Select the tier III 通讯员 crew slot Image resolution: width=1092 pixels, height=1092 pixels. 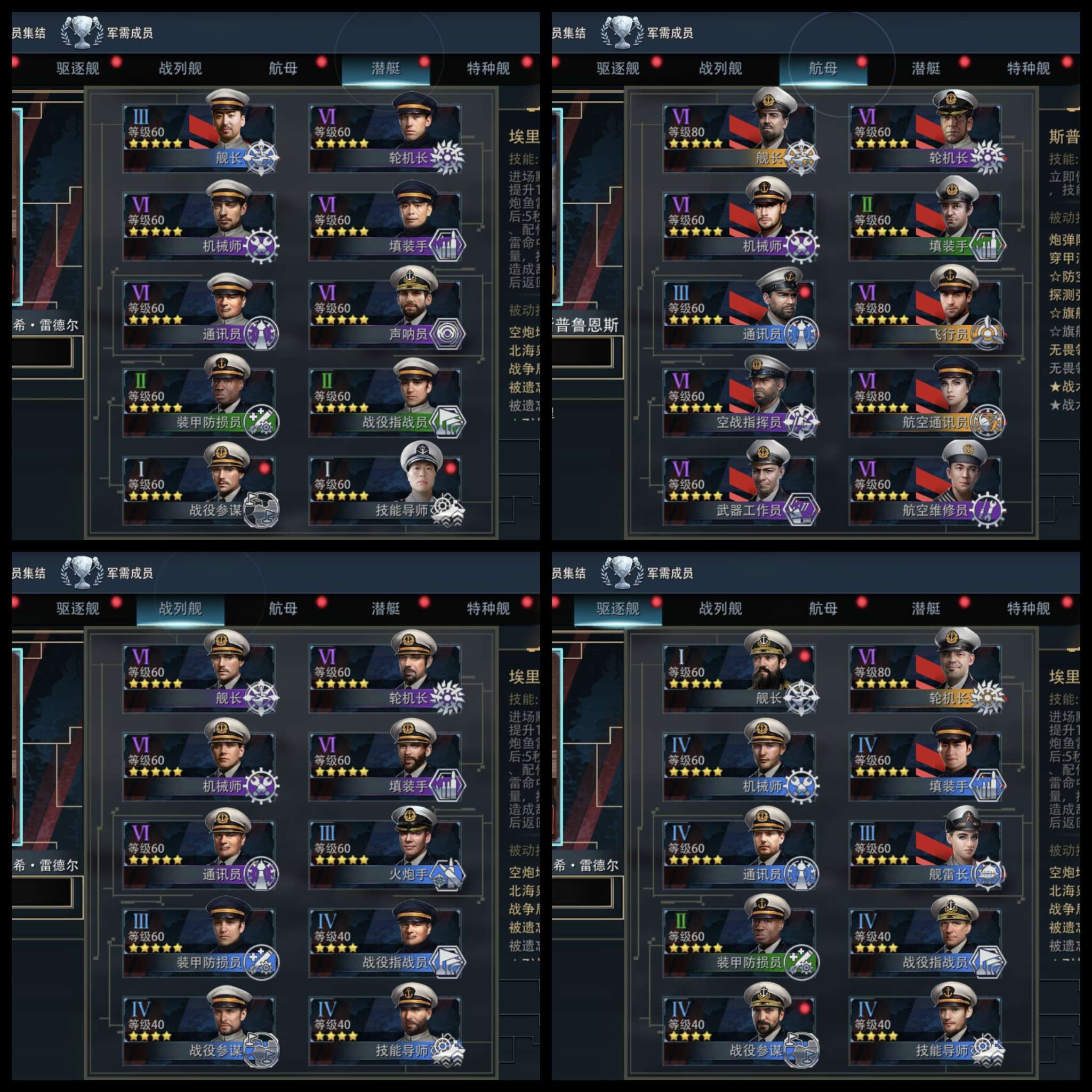(x=740, y=314)
